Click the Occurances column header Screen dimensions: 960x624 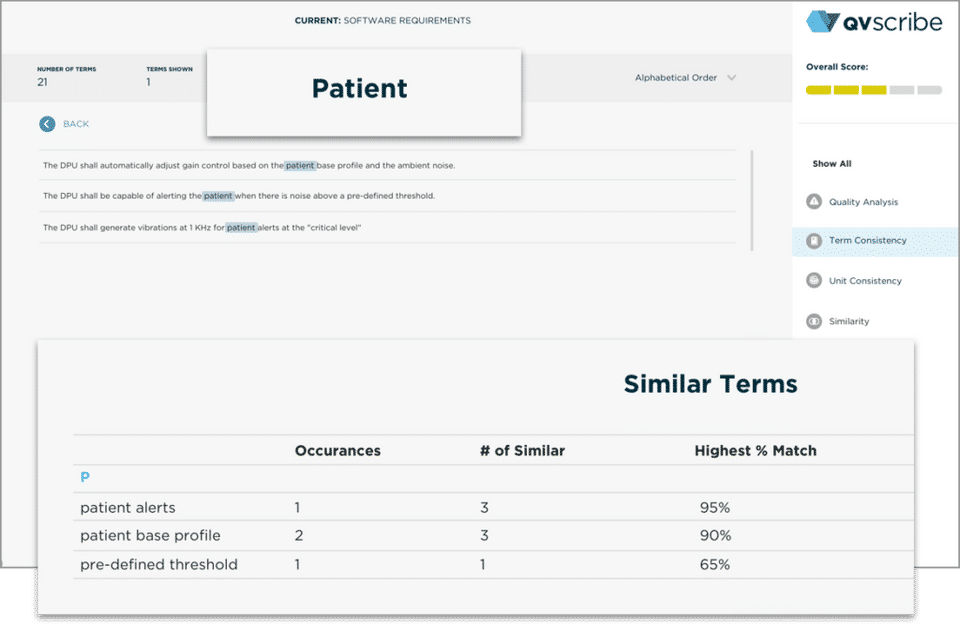337,451
